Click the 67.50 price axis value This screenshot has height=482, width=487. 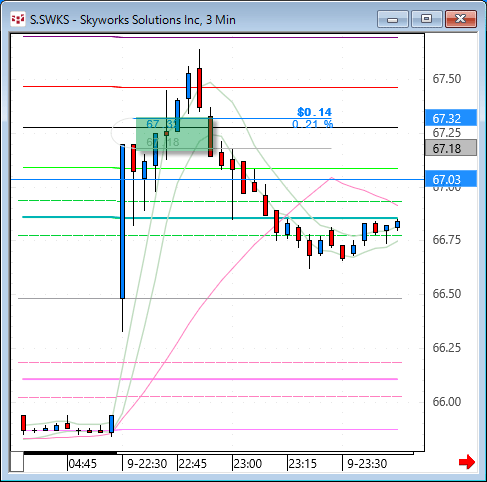point(447,79)
